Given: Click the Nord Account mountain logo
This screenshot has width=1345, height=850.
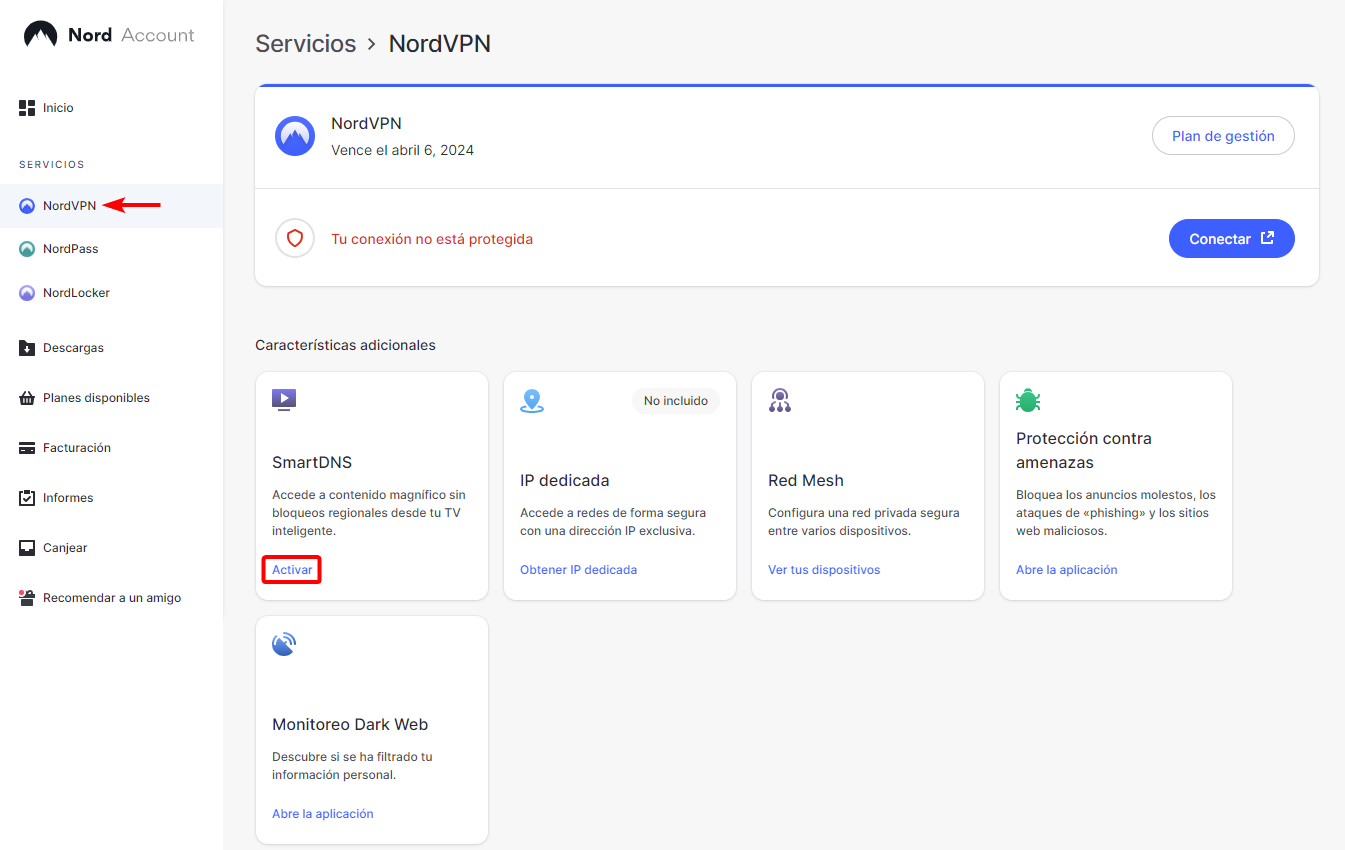Looking at the screenshot, I should 41,35.
